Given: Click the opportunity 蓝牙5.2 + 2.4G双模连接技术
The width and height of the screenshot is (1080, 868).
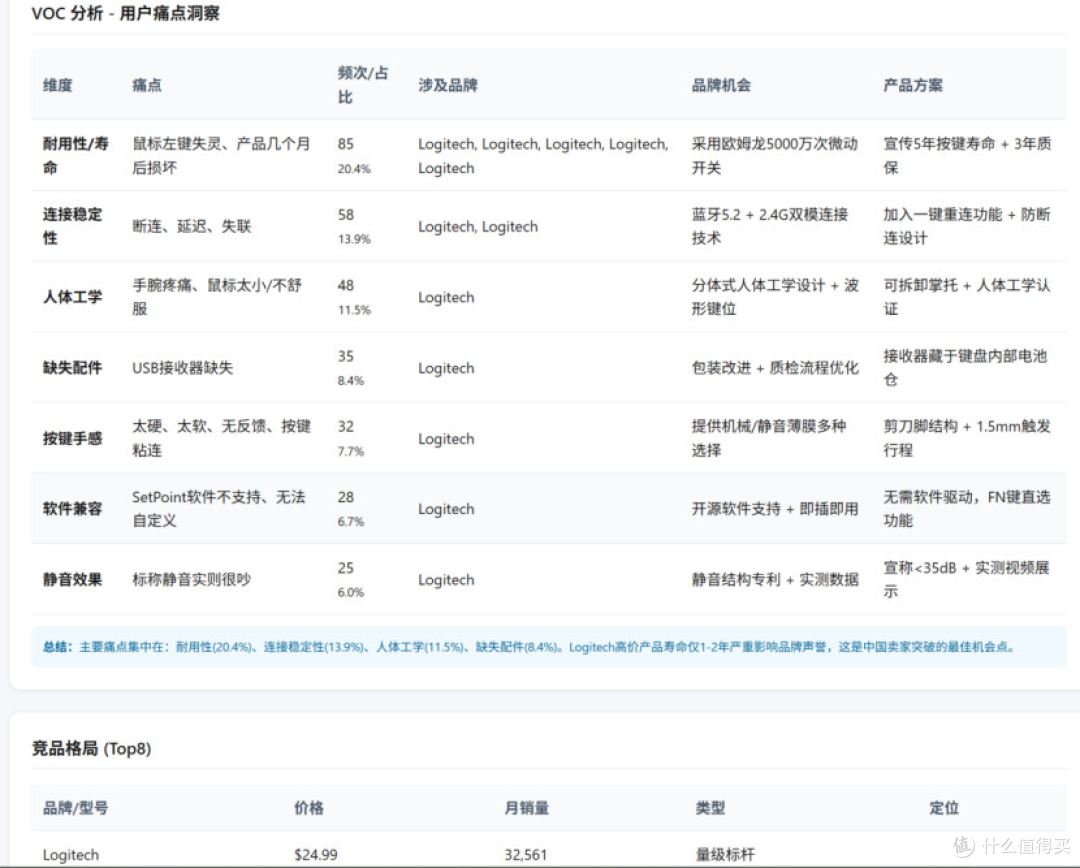Looking at the screenshot, I should click(x=770, y=226).
